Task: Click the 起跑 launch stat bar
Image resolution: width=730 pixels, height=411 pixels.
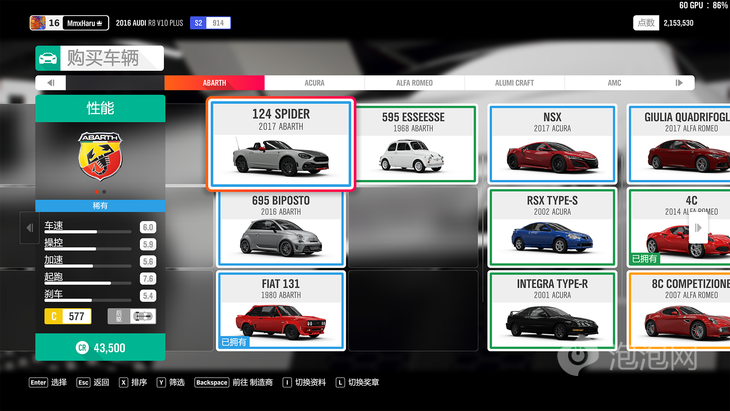Action: point(88,283)
